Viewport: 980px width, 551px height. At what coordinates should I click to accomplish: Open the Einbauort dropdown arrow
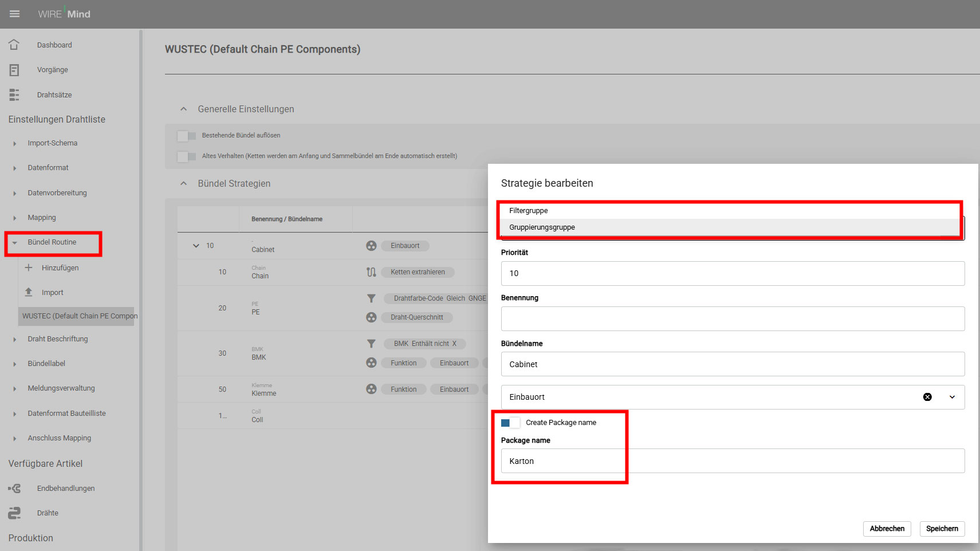click(952, 397)
